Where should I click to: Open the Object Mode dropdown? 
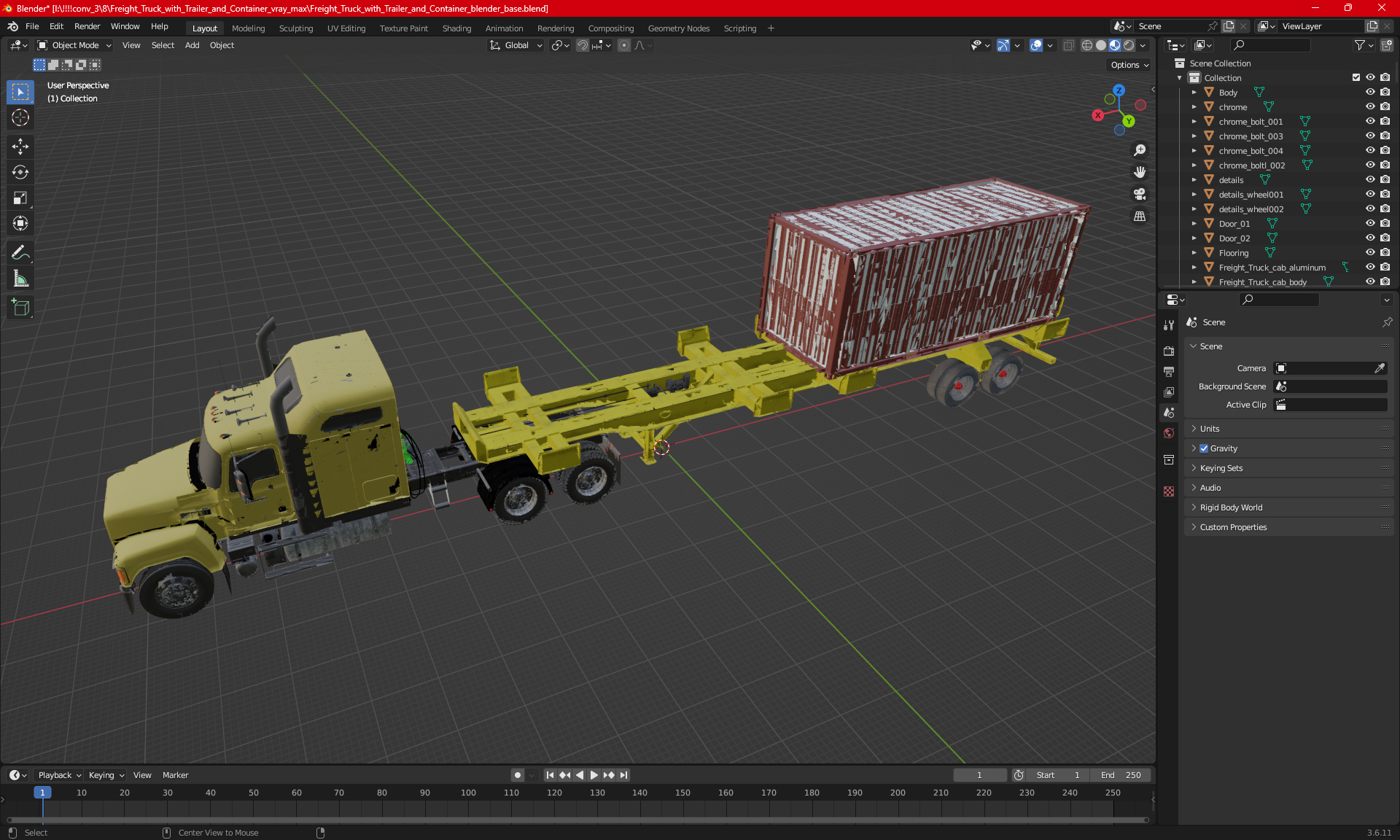(x=74, y=45)
